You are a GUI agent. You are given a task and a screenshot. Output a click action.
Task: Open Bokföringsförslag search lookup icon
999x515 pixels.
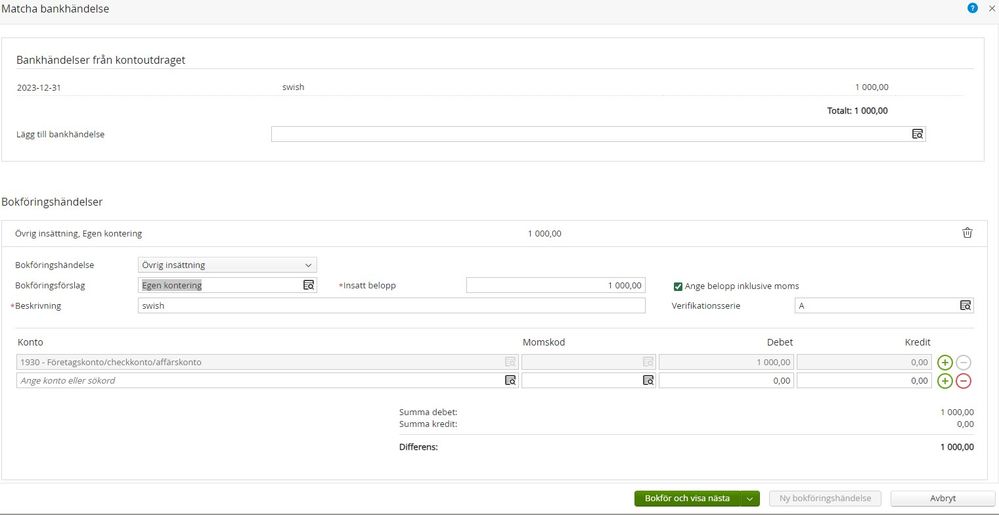308,285
